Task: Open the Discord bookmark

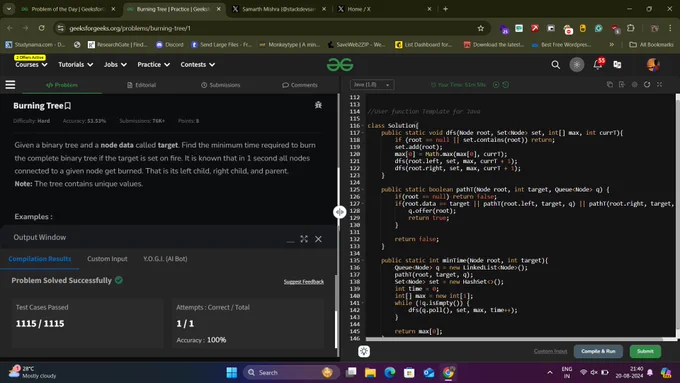Action: (x=170, y=44)
